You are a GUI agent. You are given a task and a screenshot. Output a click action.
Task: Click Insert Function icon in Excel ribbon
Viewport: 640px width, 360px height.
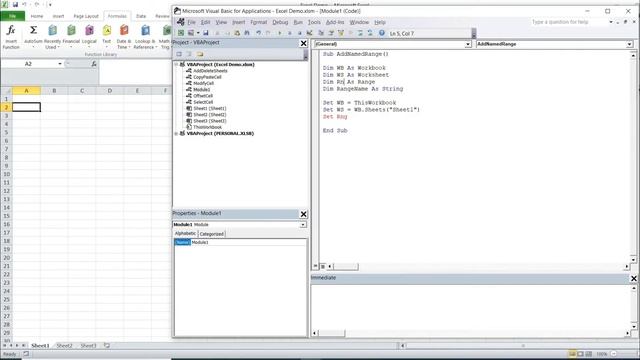coord(11,37)
